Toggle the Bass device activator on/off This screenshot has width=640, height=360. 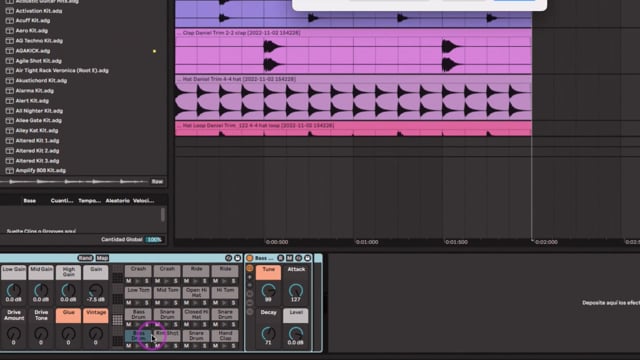click(x=250, y=258)
